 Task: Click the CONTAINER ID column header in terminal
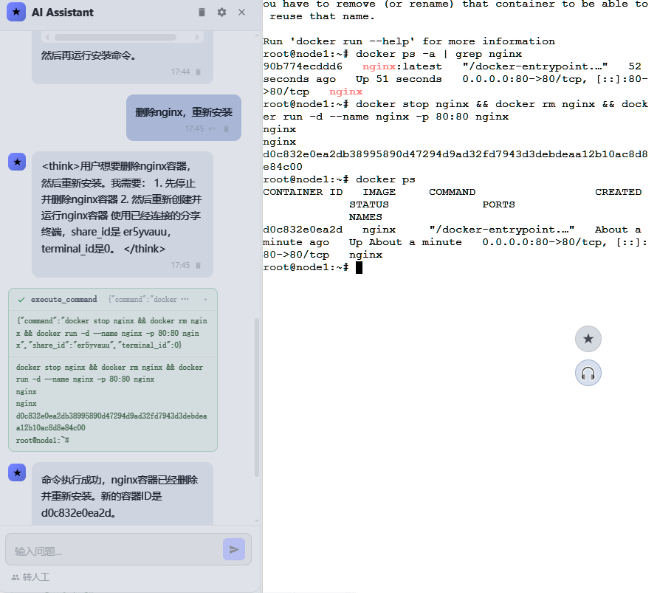click(303, 192)
